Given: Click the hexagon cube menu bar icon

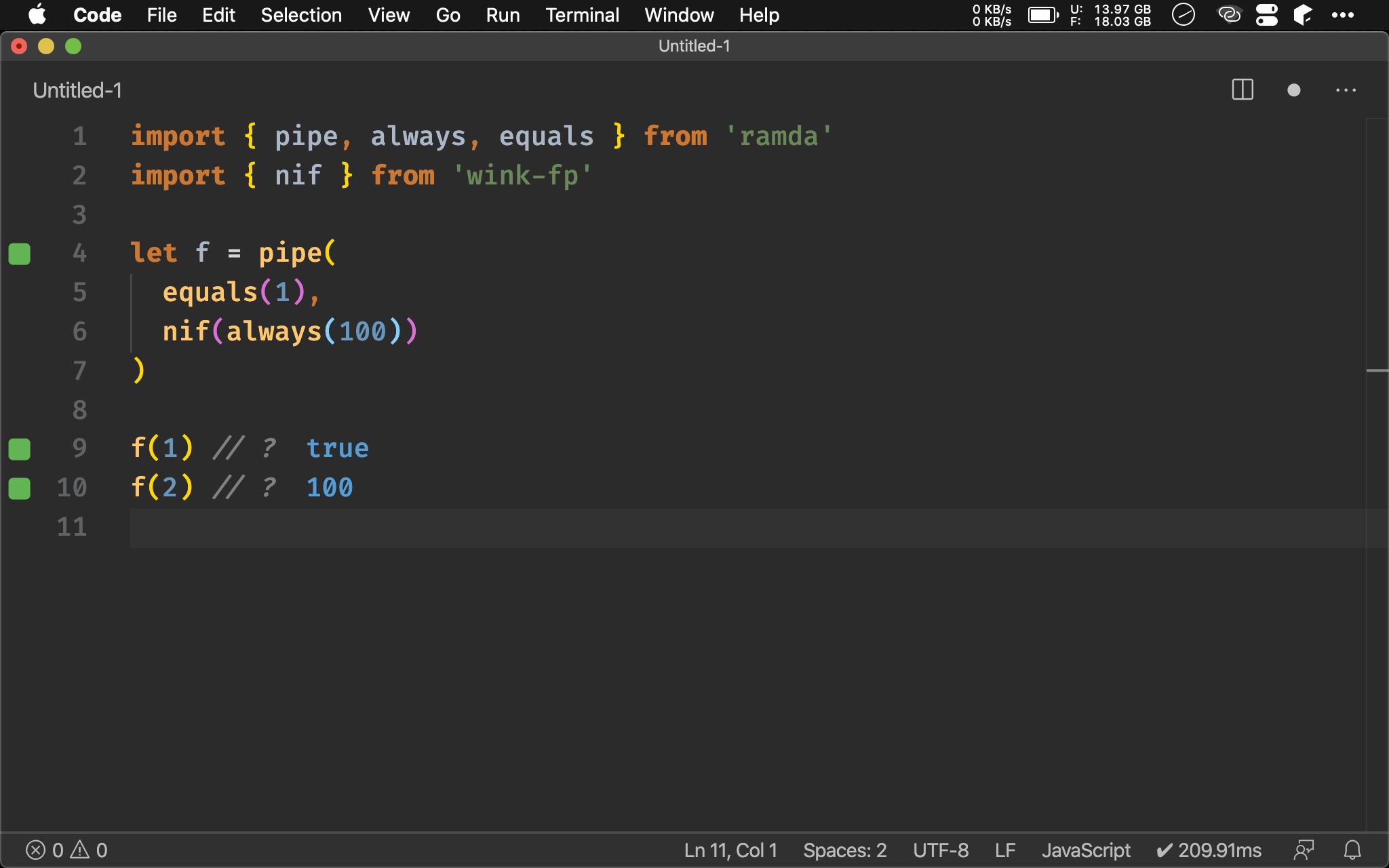Looking at the screenshot, I should click(1303, 15).
